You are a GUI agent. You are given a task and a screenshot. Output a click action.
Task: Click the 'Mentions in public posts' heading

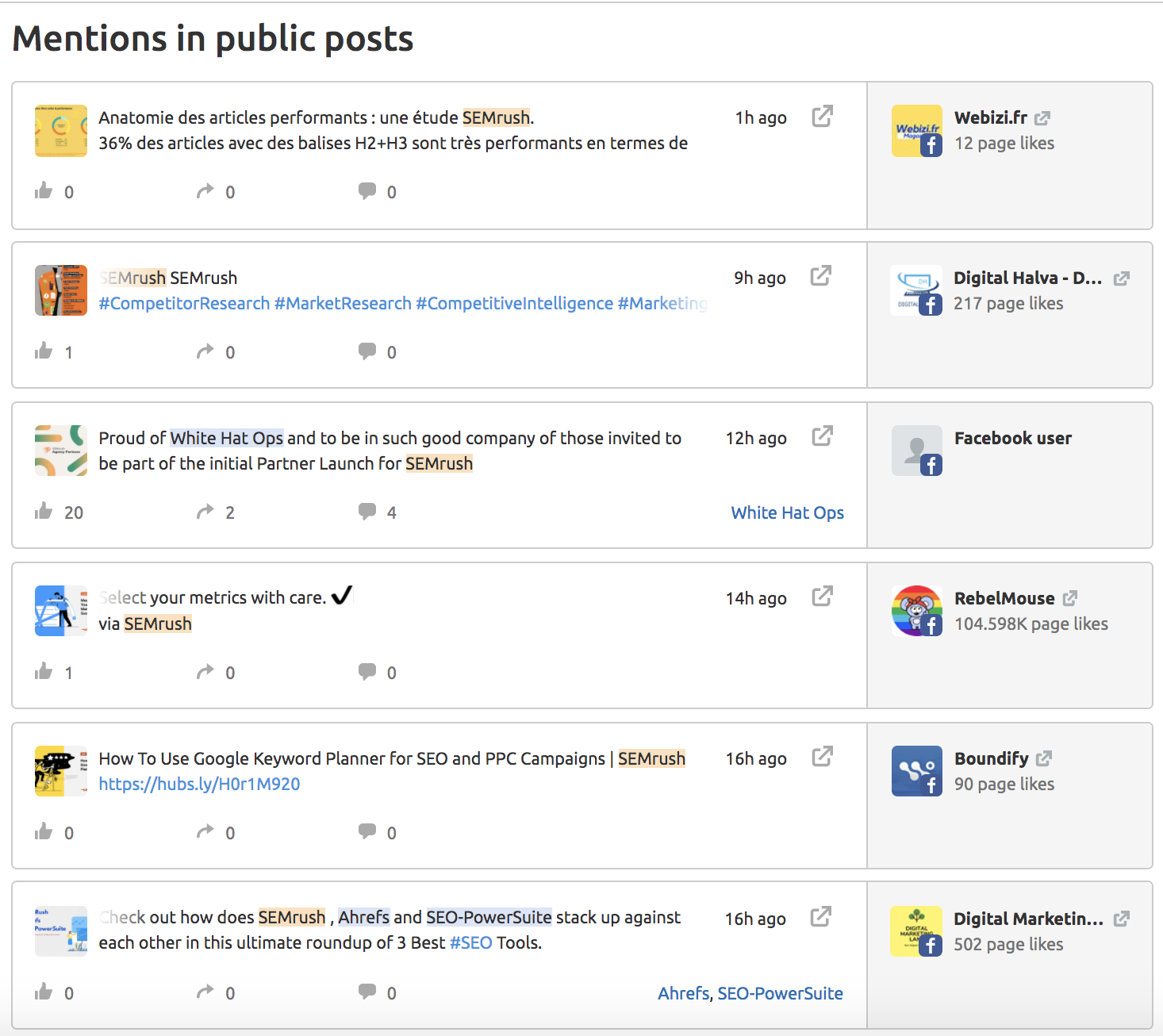pyautogui.click(x=213, y=38)
